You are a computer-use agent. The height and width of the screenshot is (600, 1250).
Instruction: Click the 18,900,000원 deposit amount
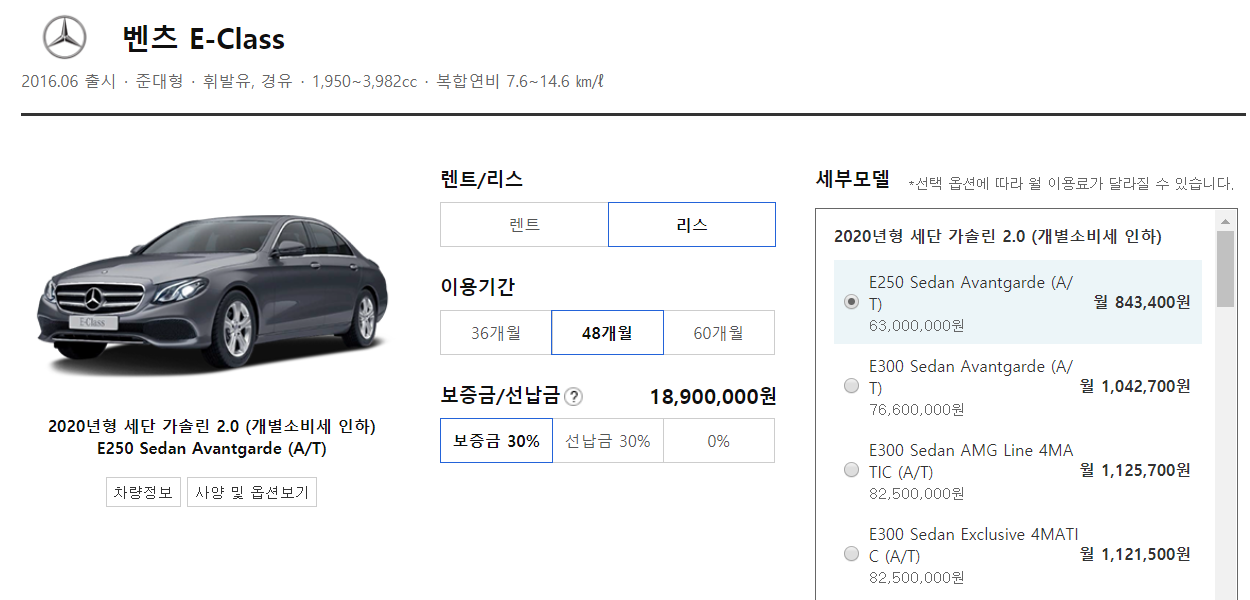click(x=712, y=397)
